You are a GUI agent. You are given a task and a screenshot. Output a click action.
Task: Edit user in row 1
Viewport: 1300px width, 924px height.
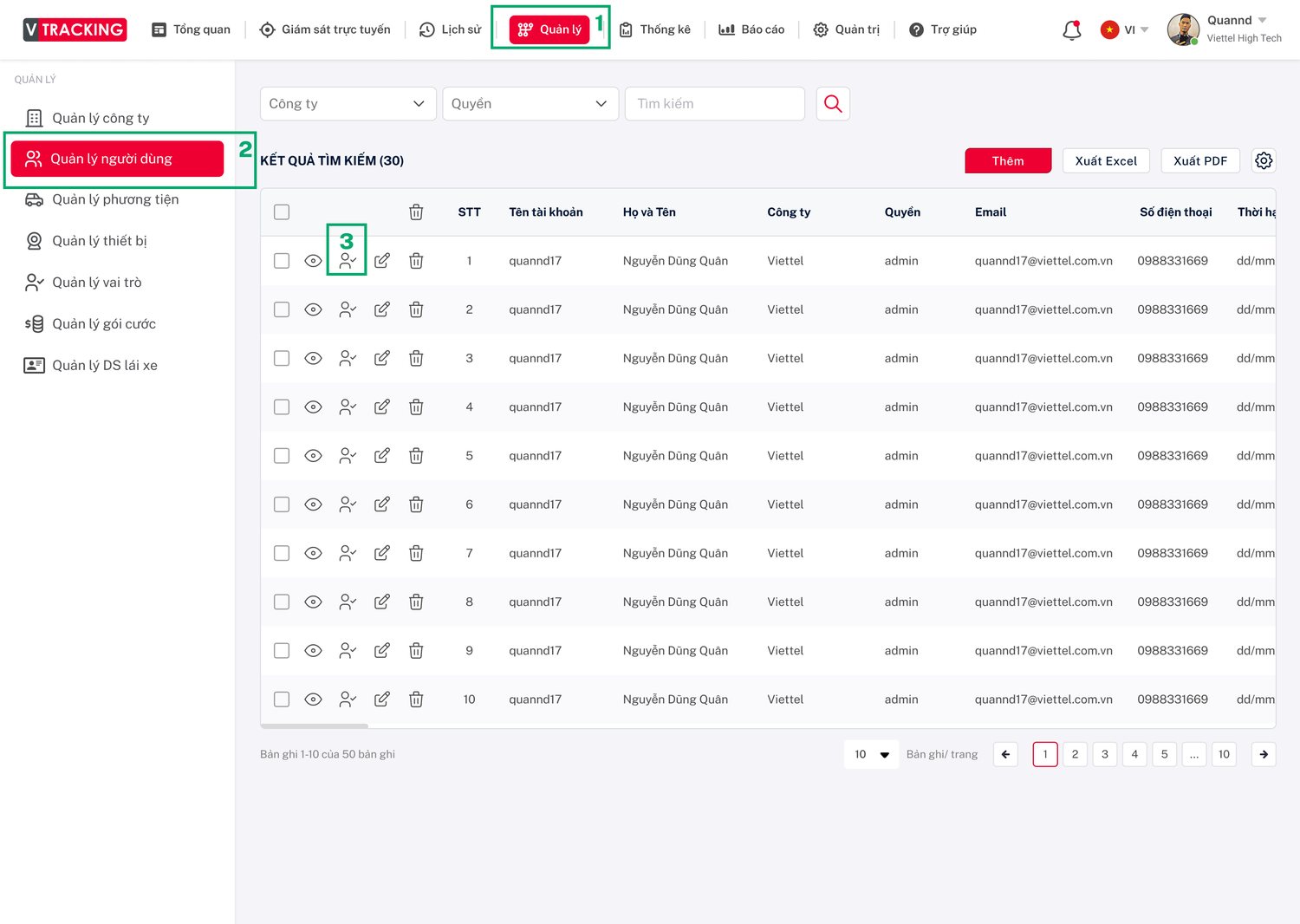[x=381, y=261]
